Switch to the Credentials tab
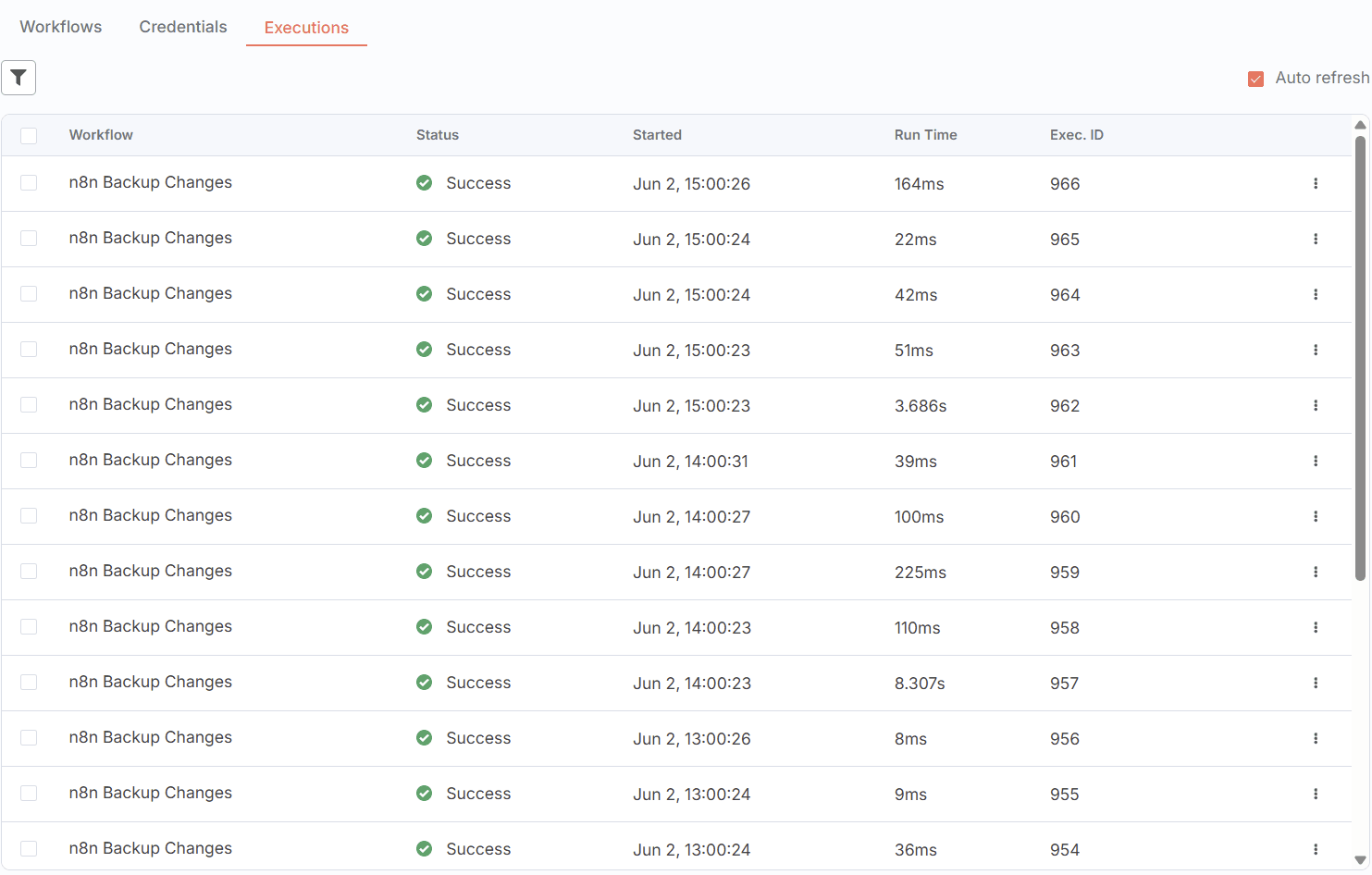Image resolution: width=1372 pixels, height=875 pixels. pyautogui.click(x=183, y=27)
